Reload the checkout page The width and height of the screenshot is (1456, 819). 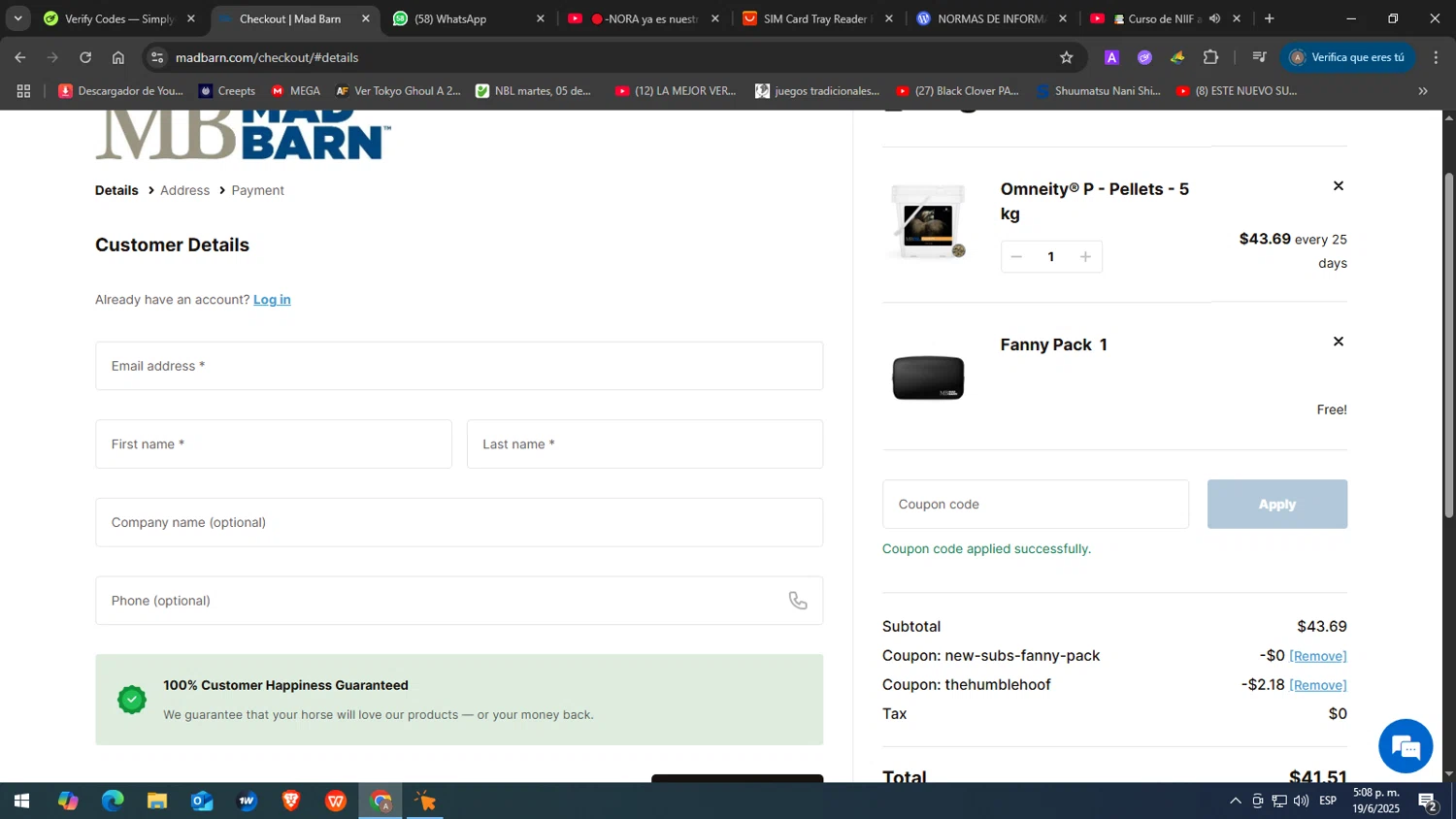(85, 57)
